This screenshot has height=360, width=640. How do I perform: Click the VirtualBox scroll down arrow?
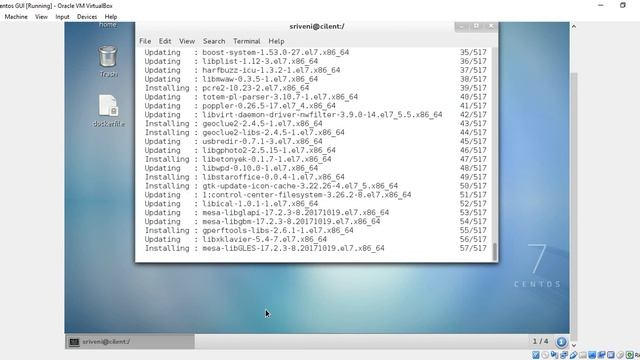point(574,345)
